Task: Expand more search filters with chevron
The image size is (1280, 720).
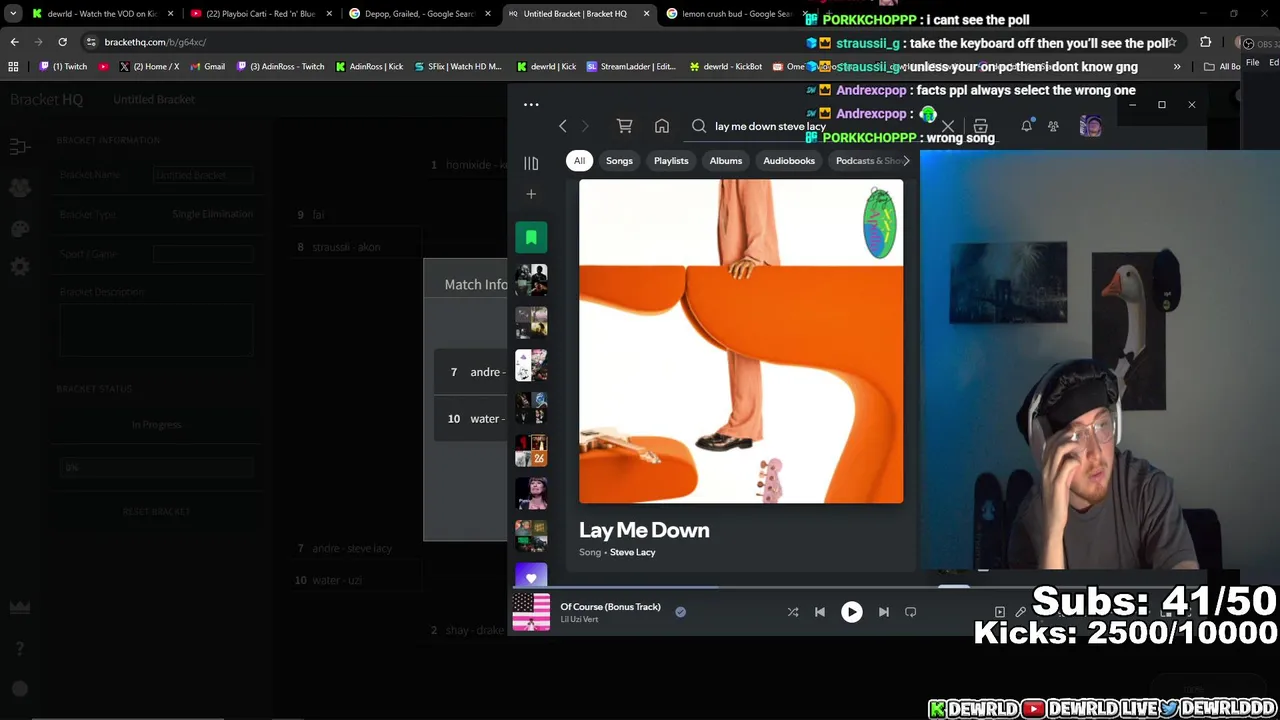Action: click(906, 160)
